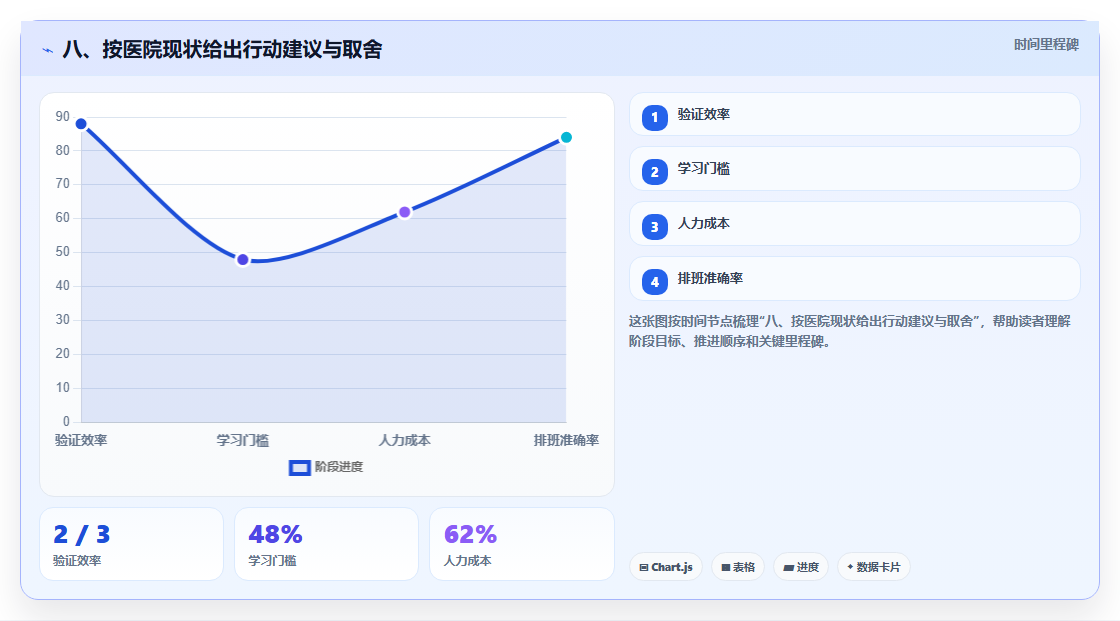Click the y-axis value 0
The height and width of the screenshot is (621, 1120).
point(66,422)
